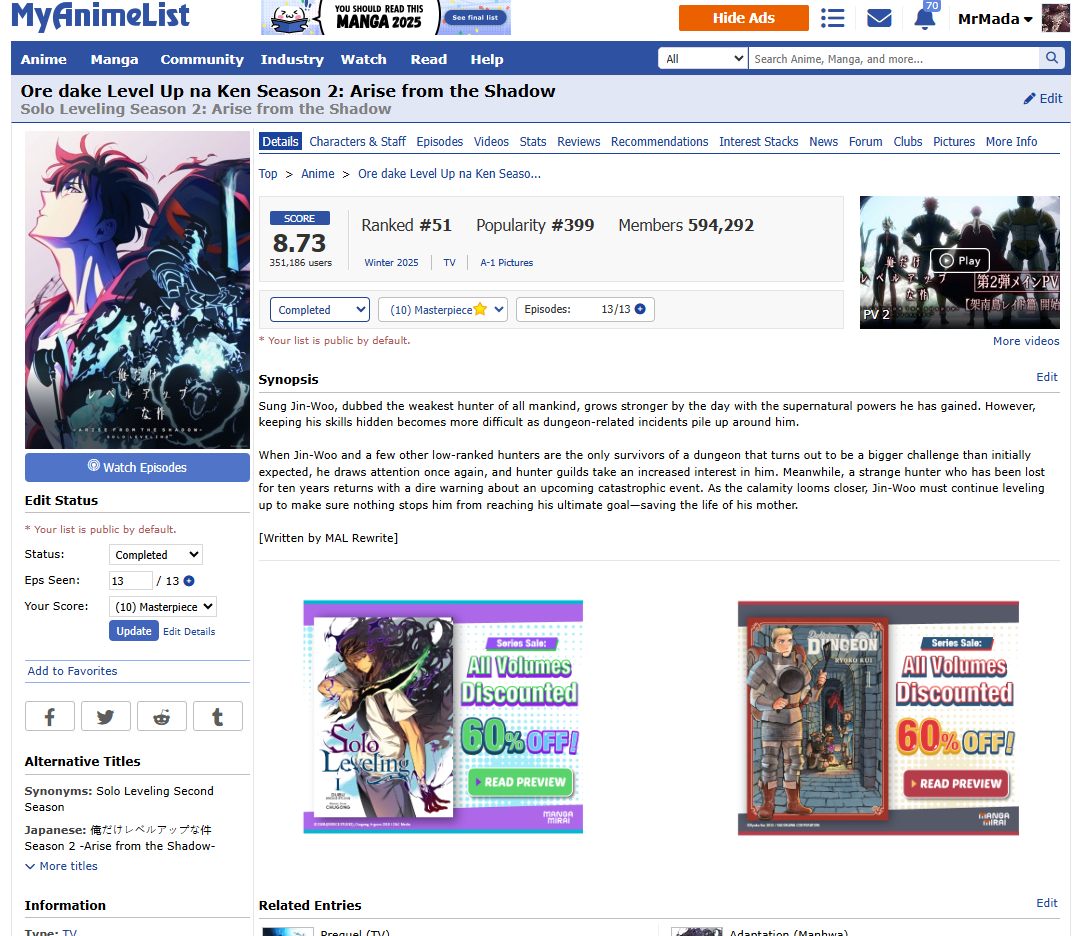Click the MrMada profile avatar
1091x936 pixels.
point(1056,18)
